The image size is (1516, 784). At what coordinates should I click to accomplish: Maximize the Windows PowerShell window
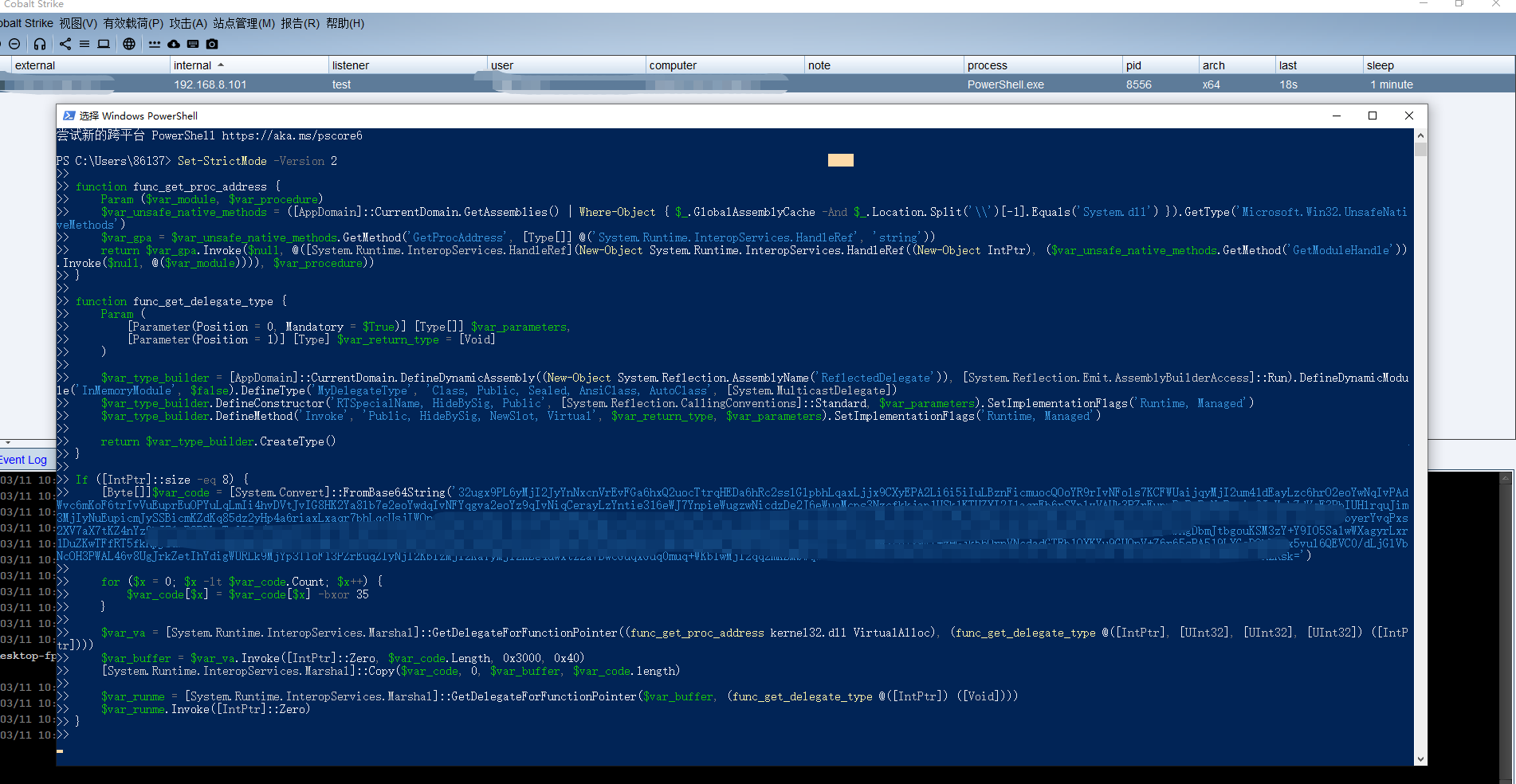(x=1373, y=116)
